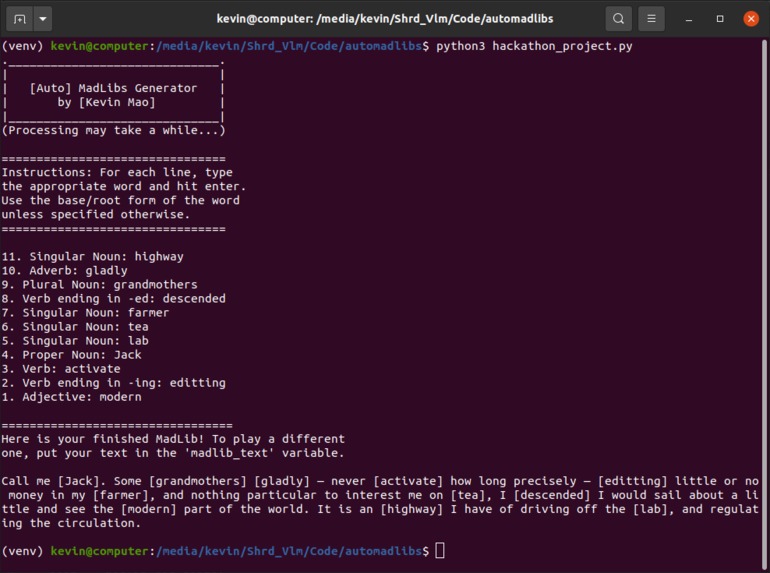Click '(Processing may take a while...)' line
770x573 pixels.
[113, 130]
